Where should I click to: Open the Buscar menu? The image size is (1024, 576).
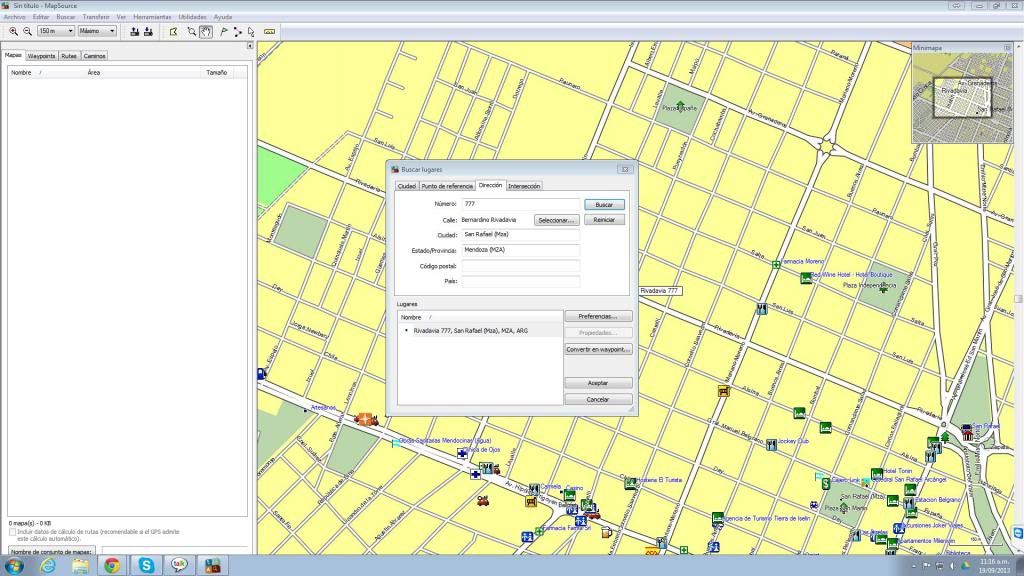pyautogui.click(x=65, y=17)
